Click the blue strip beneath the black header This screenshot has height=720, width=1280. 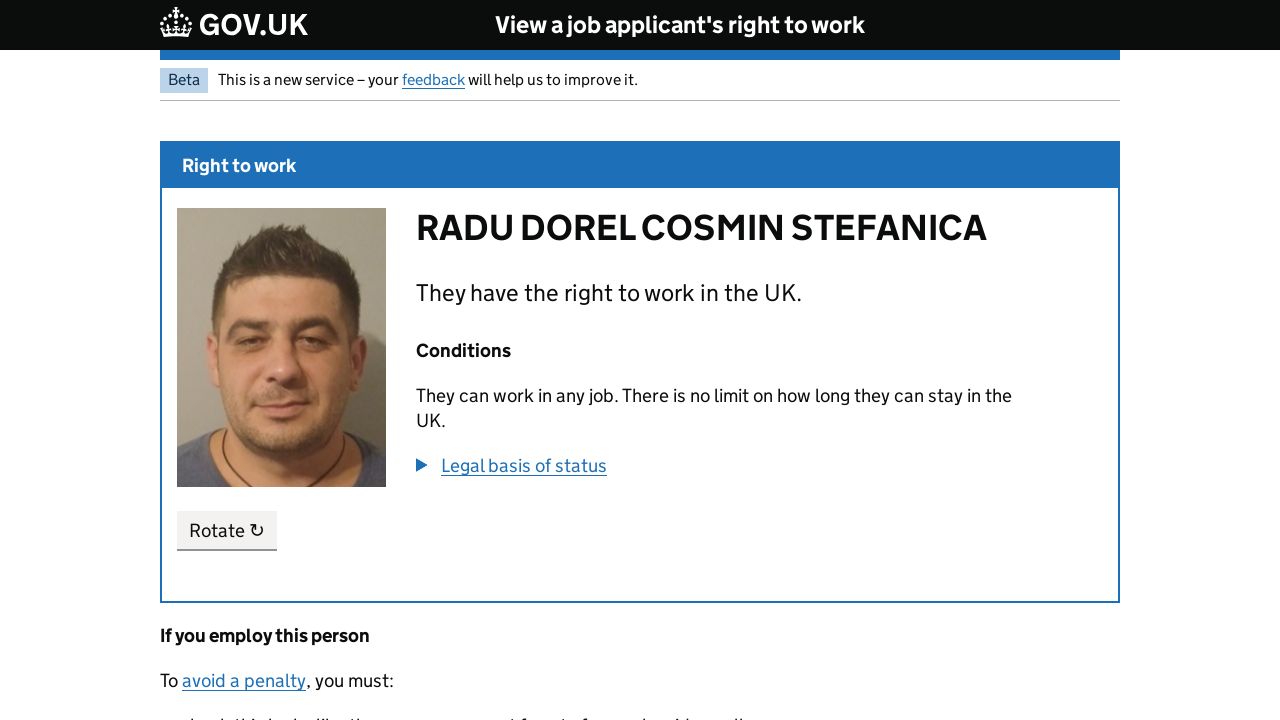point(639,55)
